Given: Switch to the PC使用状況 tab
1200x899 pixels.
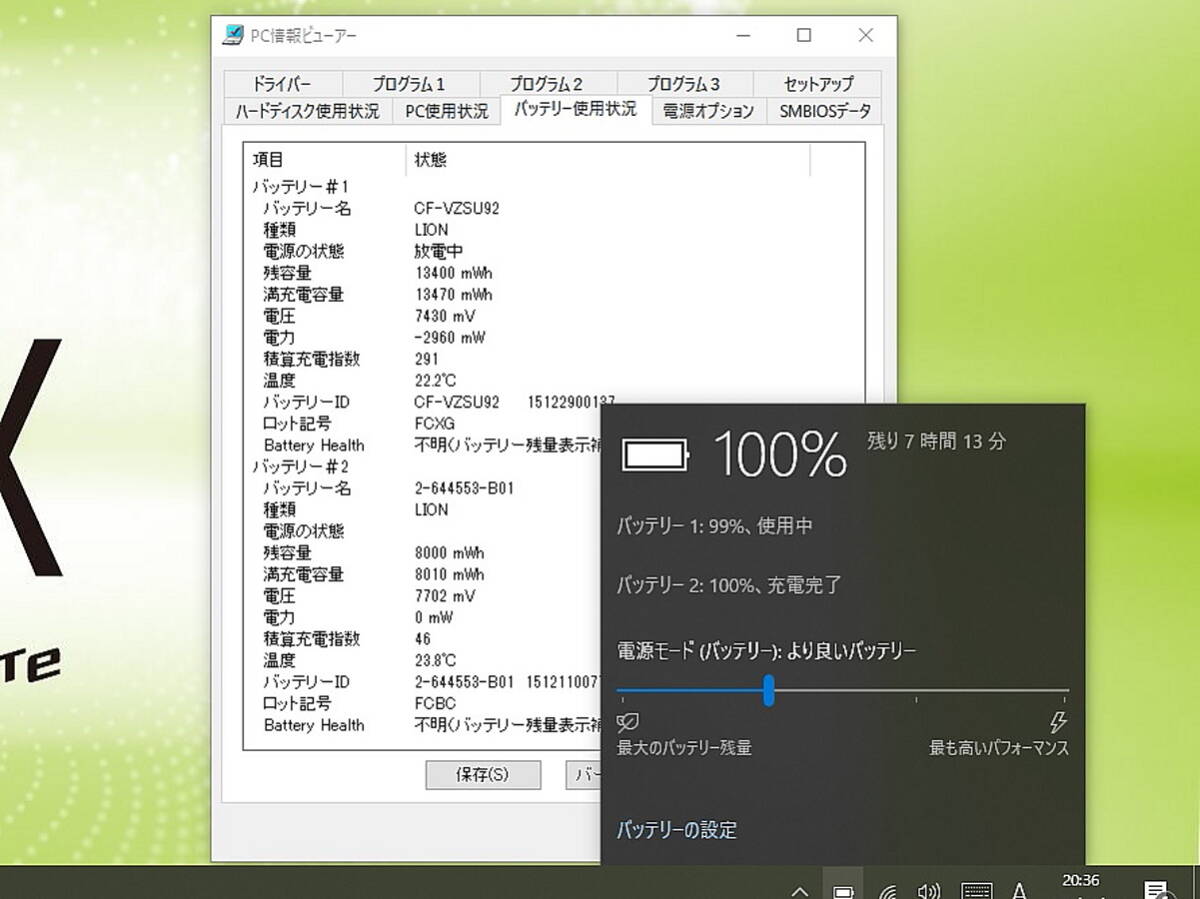Looking at the screenshot, I should [x=447, y=111].
